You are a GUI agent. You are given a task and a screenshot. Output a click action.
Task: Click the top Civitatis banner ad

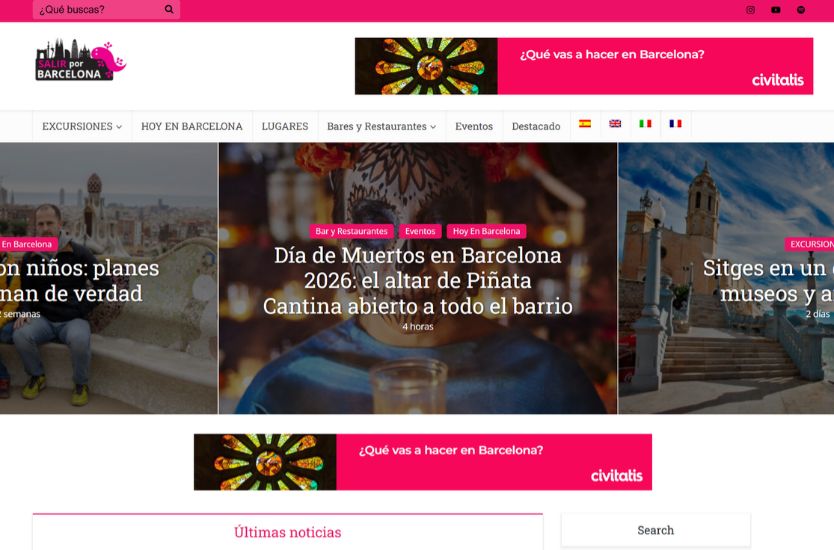tap(583, 66)
